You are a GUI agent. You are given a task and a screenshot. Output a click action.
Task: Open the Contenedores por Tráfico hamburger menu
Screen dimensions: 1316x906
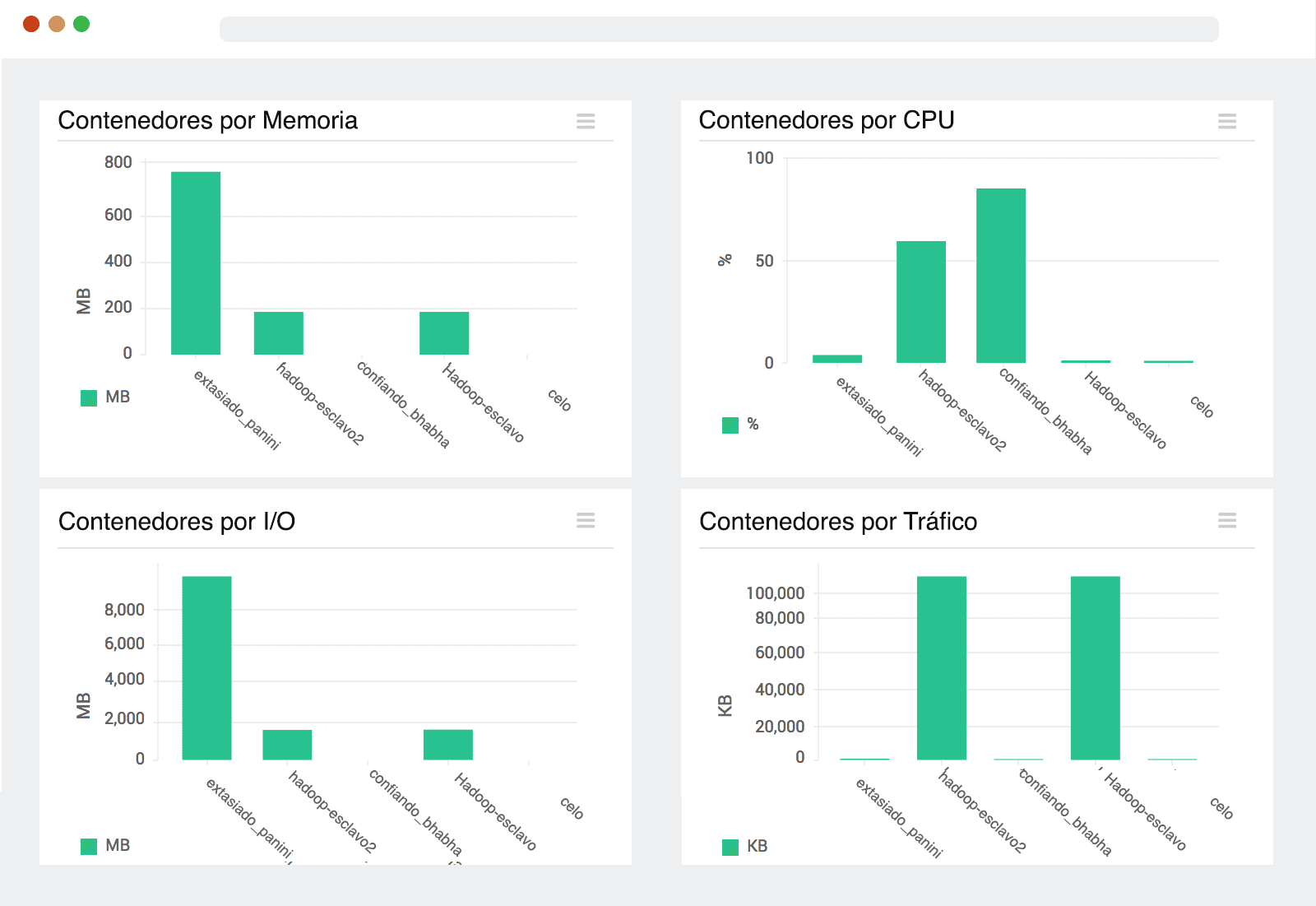[x=1226, y=521]
